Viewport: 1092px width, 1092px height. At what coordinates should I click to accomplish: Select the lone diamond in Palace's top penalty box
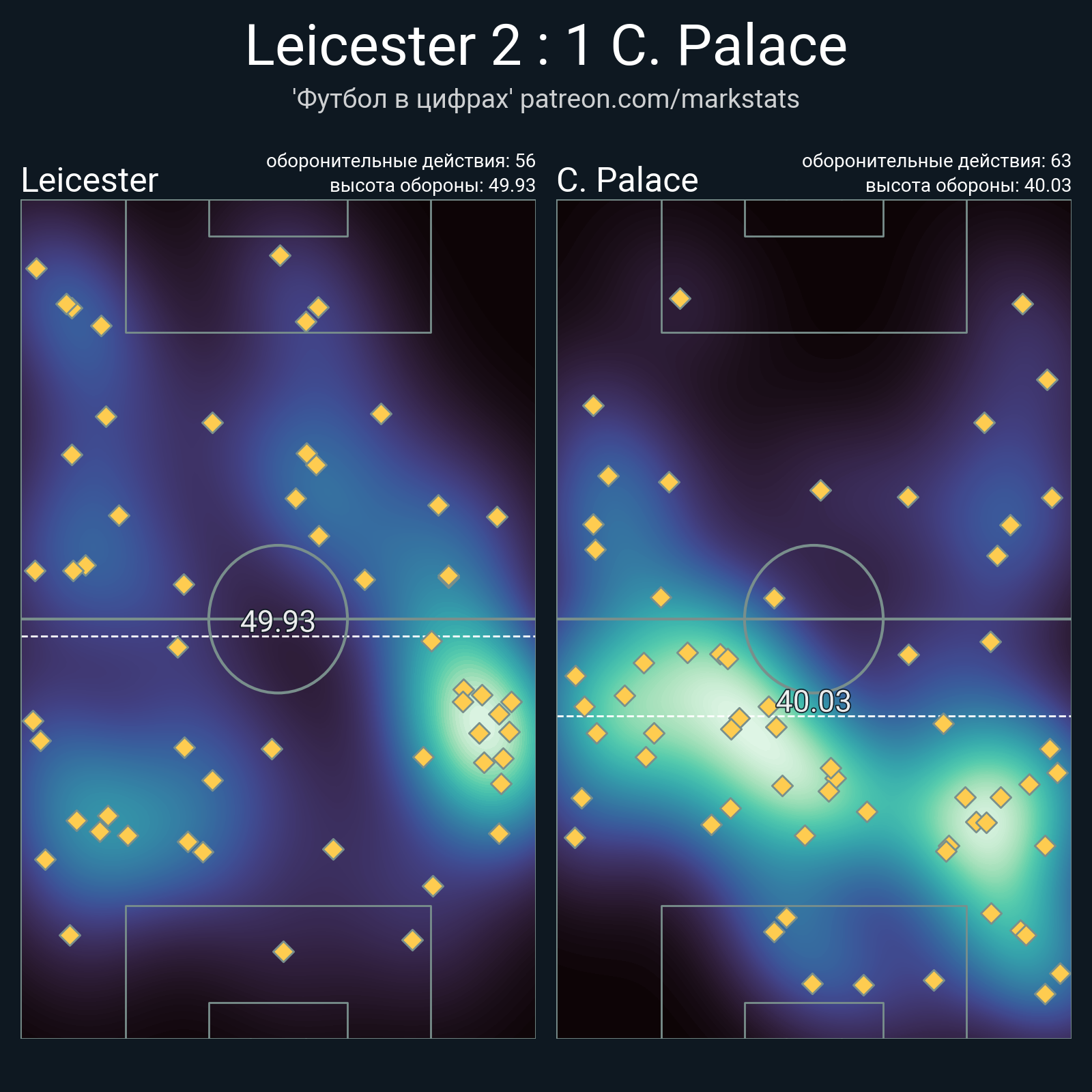tap(680, 298)
